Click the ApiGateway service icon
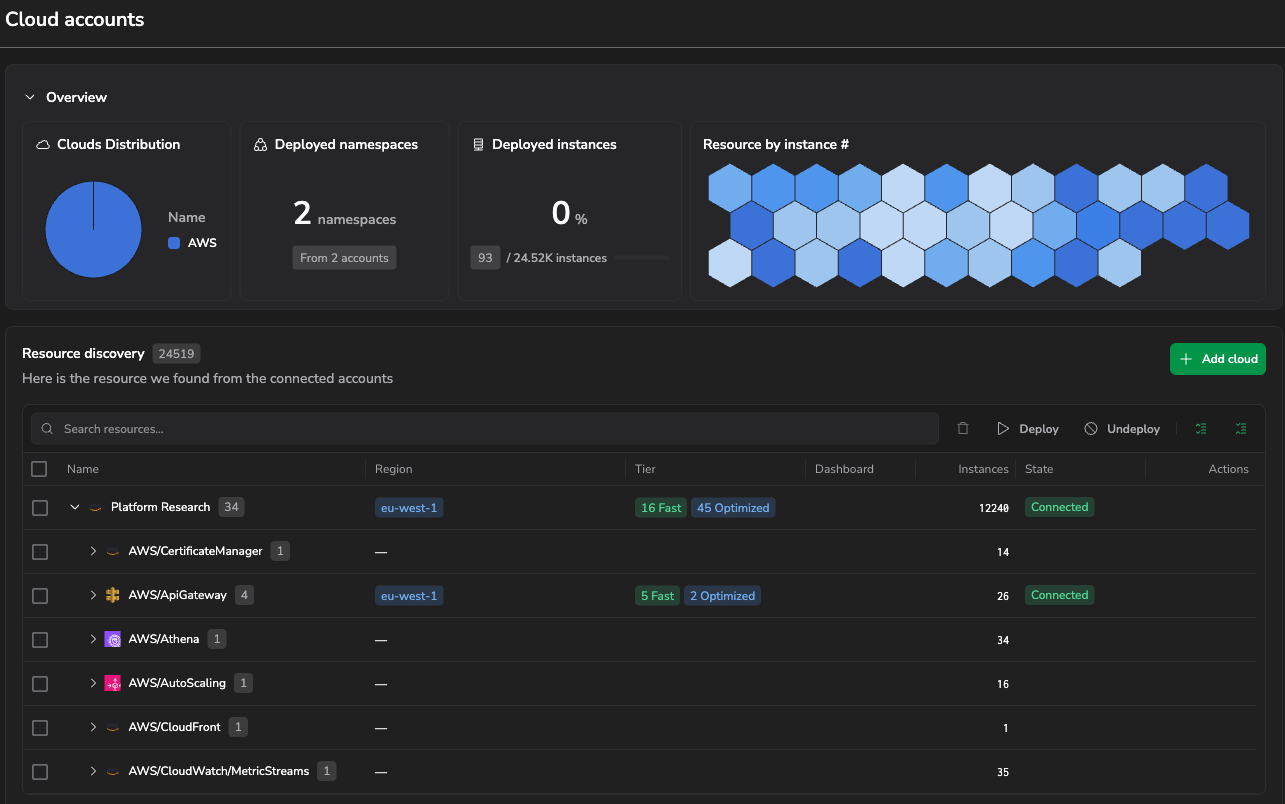 pyautogui.click(x=113, y=595)
